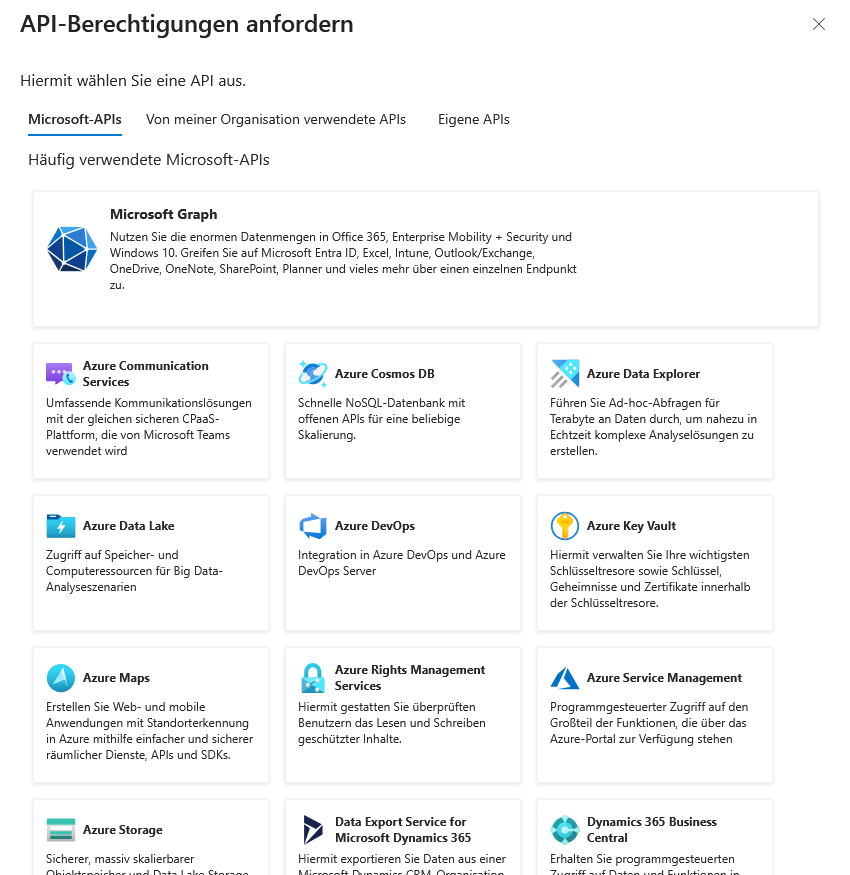Select the Azure Maps icon

59,677
